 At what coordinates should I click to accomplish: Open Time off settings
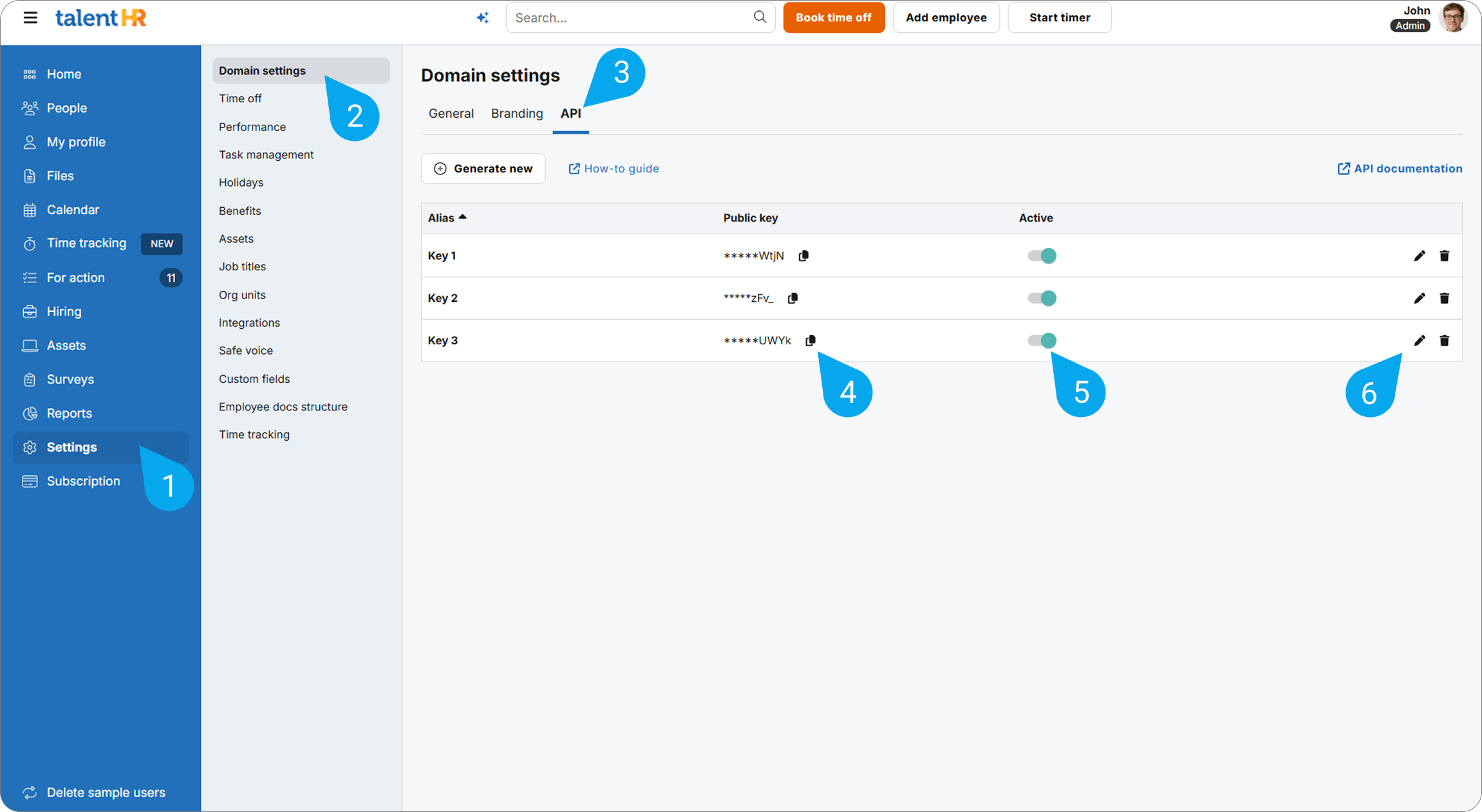point(240,98)
